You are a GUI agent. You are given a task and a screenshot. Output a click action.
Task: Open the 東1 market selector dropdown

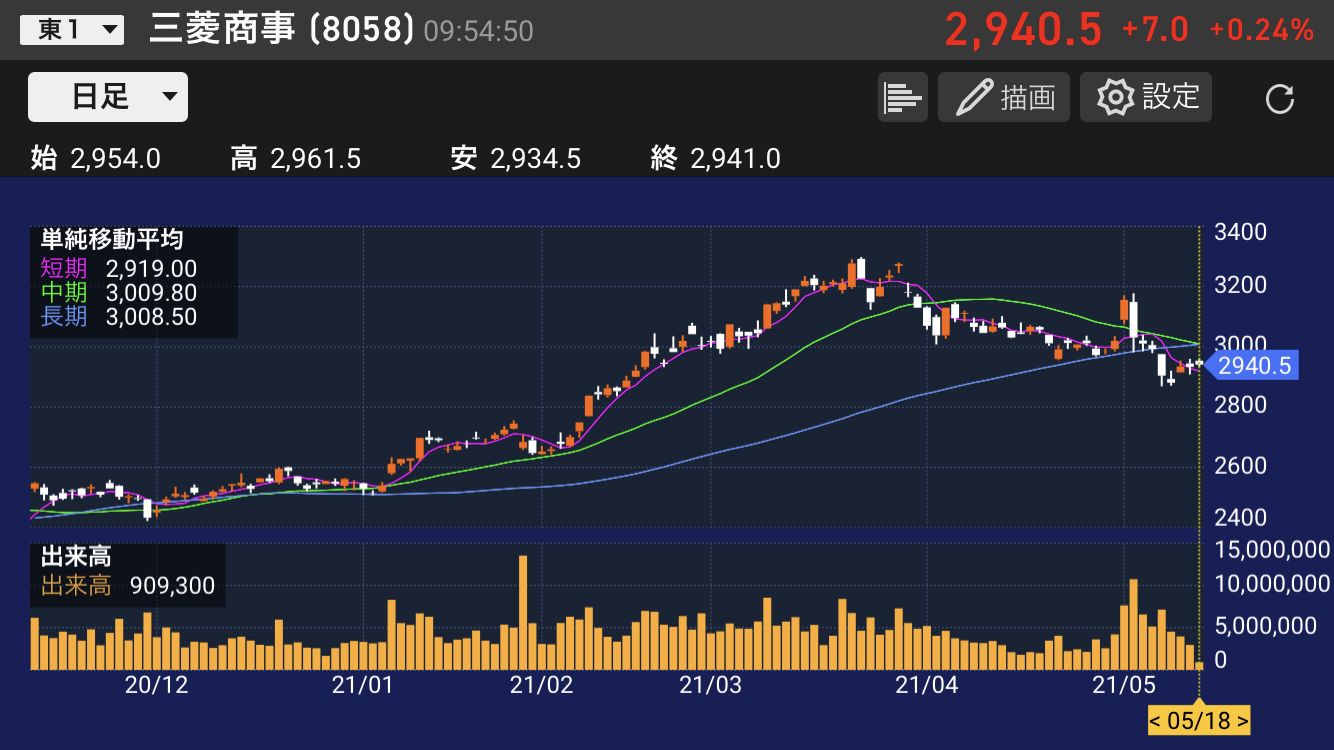pyautogui.click(x=72, y=30)
